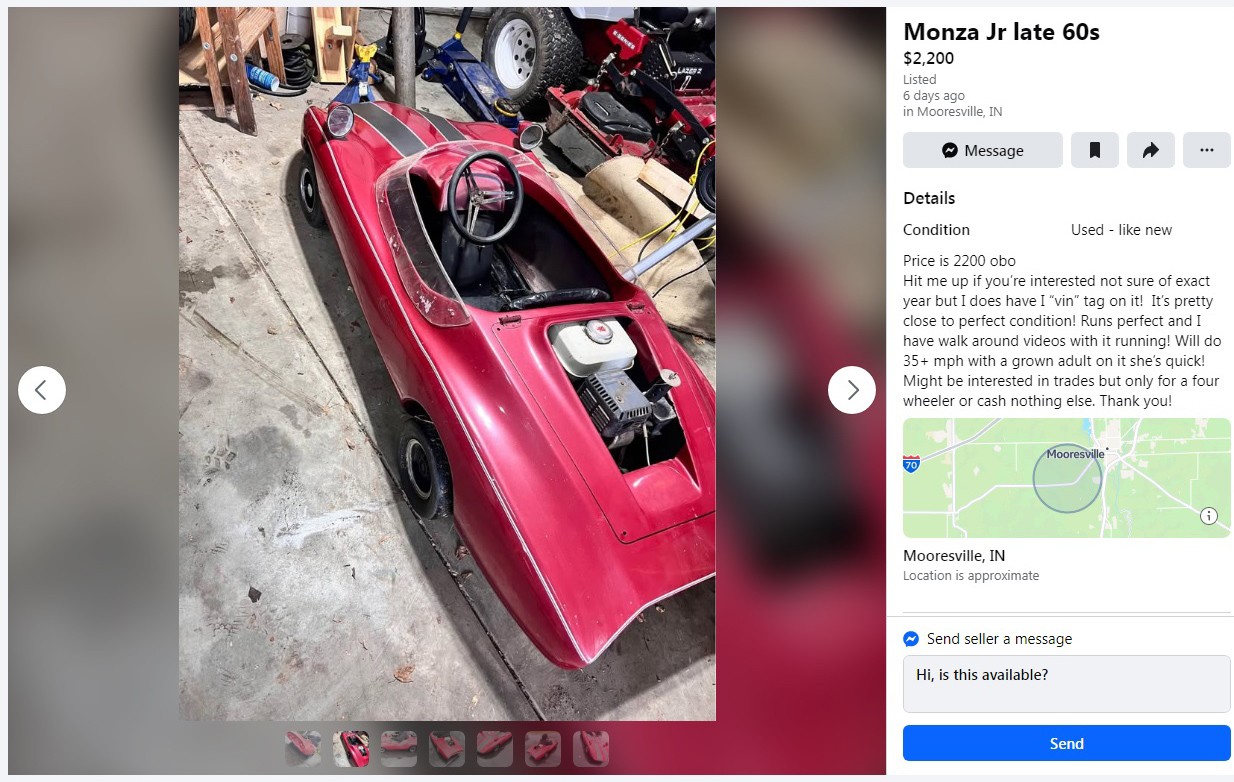Click the message text field
Screen dimensions: 1234x782
point(1067,684)
